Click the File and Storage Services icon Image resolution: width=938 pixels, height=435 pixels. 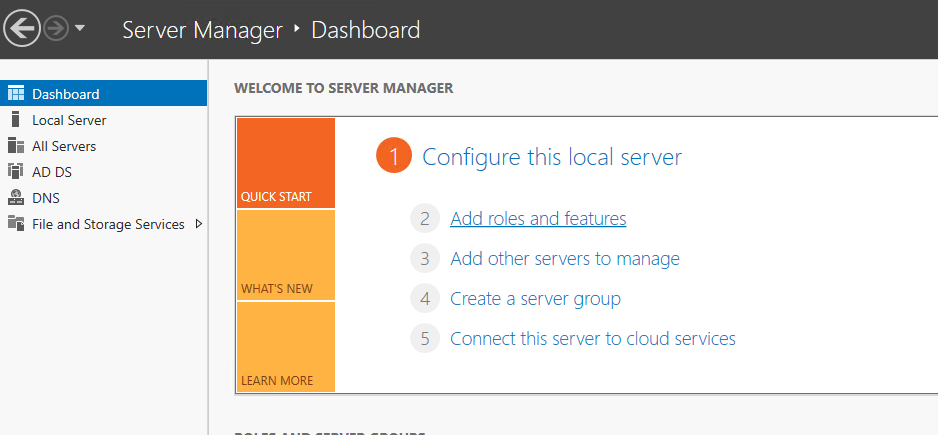tap(15, 224)
